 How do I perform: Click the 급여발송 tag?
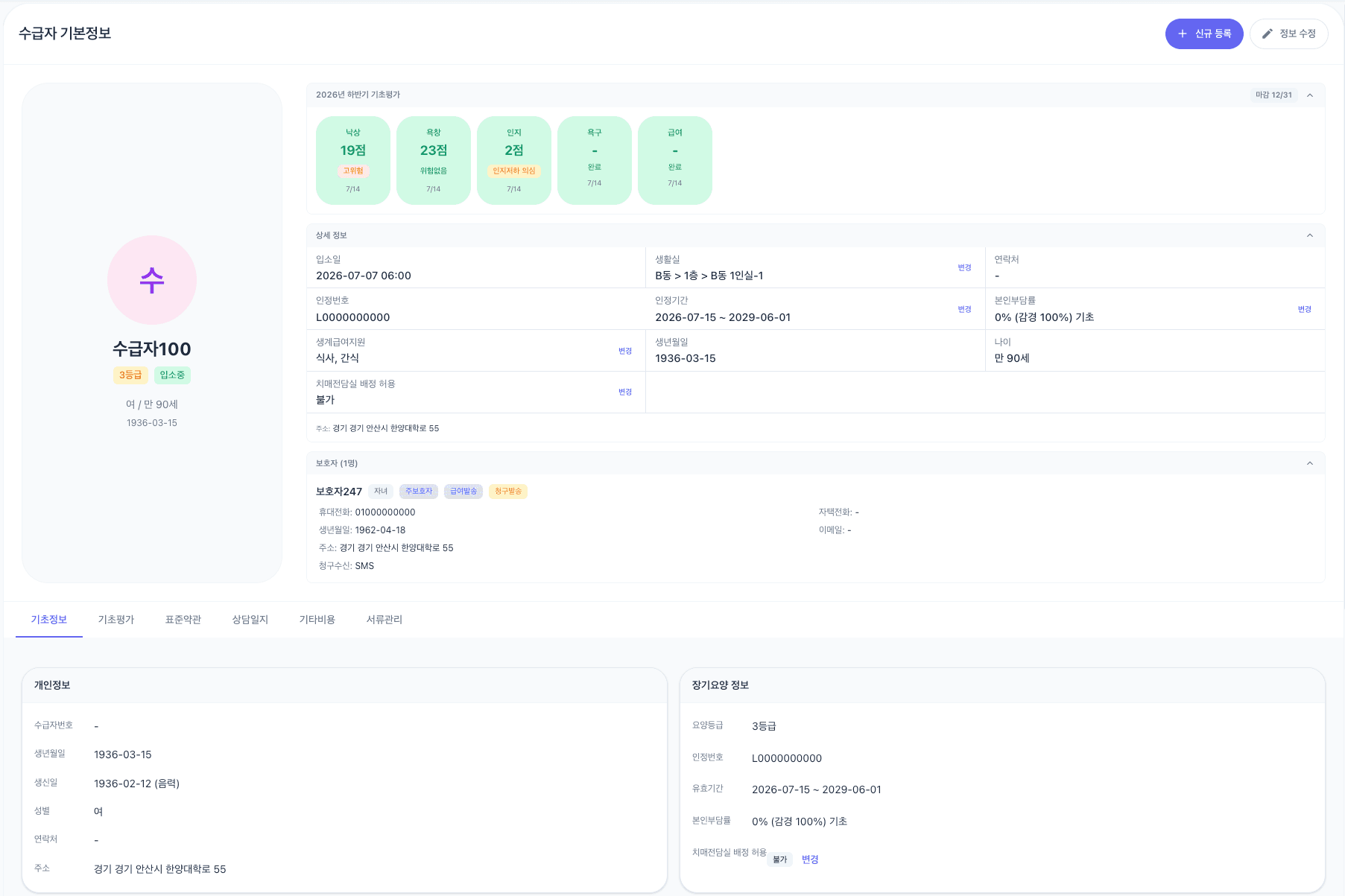pyautogui.click(x=463, y=492)
